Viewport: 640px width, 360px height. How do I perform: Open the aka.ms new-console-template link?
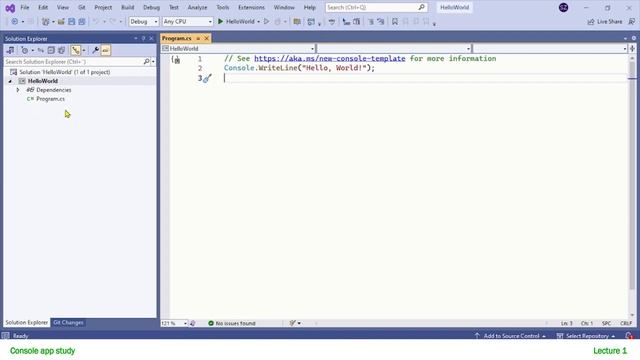pyautogui.click(x=330, y=58)
